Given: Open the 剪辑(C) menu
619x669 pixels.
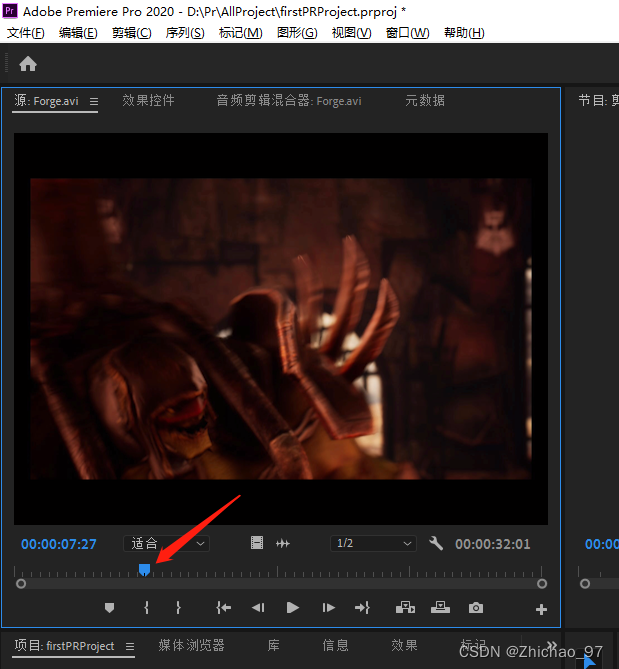Looking at the screenshot, I should pyautogui.click(x=131, y=33).
